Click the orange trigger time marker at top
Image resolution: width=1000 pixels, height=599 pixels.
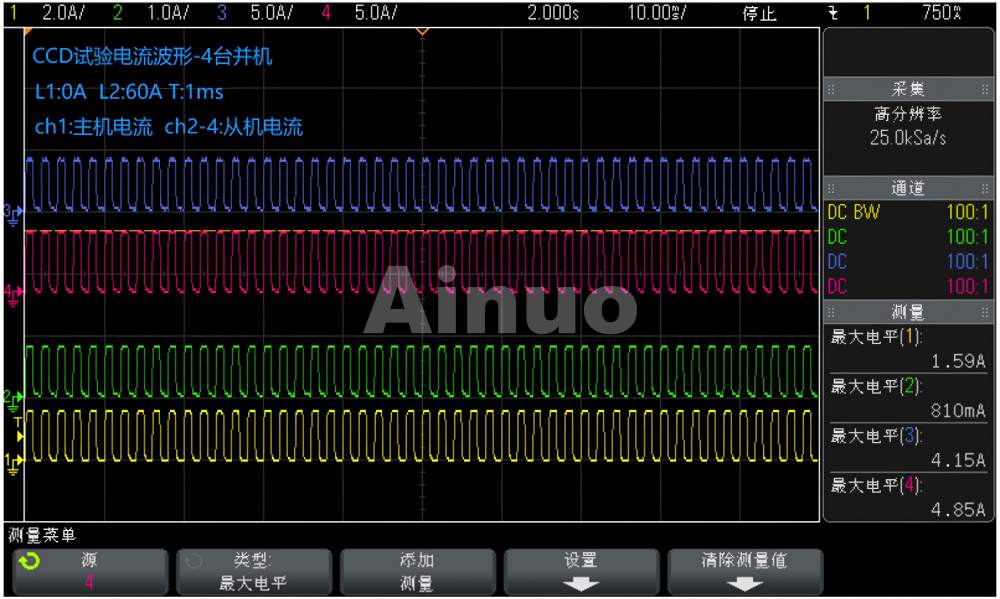point(422,31)
